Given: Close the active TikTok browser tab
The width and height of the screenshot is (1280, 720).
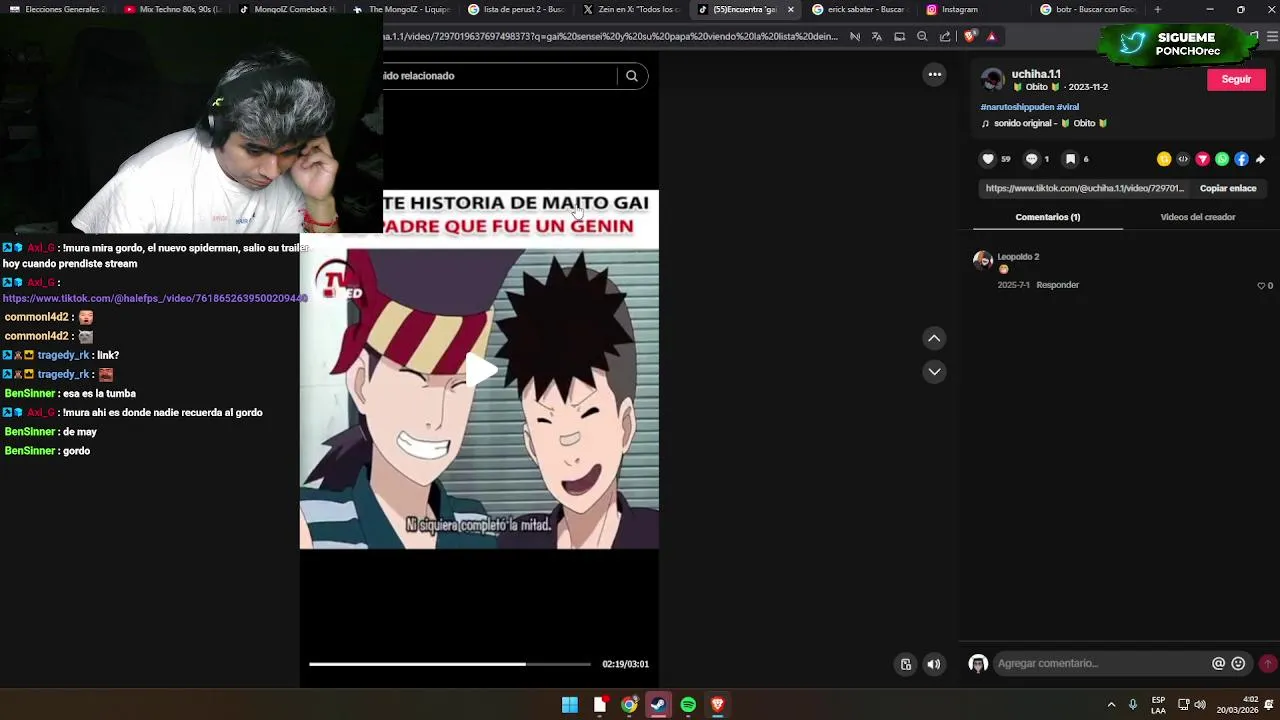Looking at the screenshot, I should click(790, 9).
